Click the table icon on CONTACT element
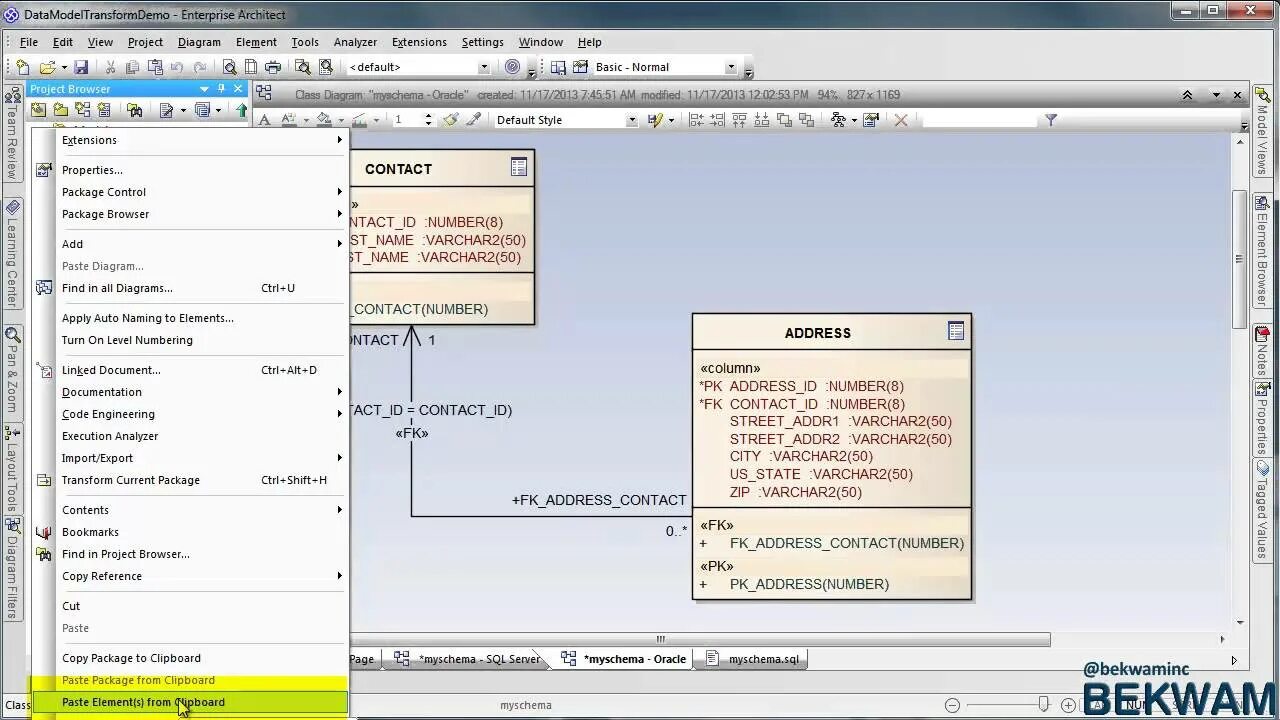 [x=518, y=168]
